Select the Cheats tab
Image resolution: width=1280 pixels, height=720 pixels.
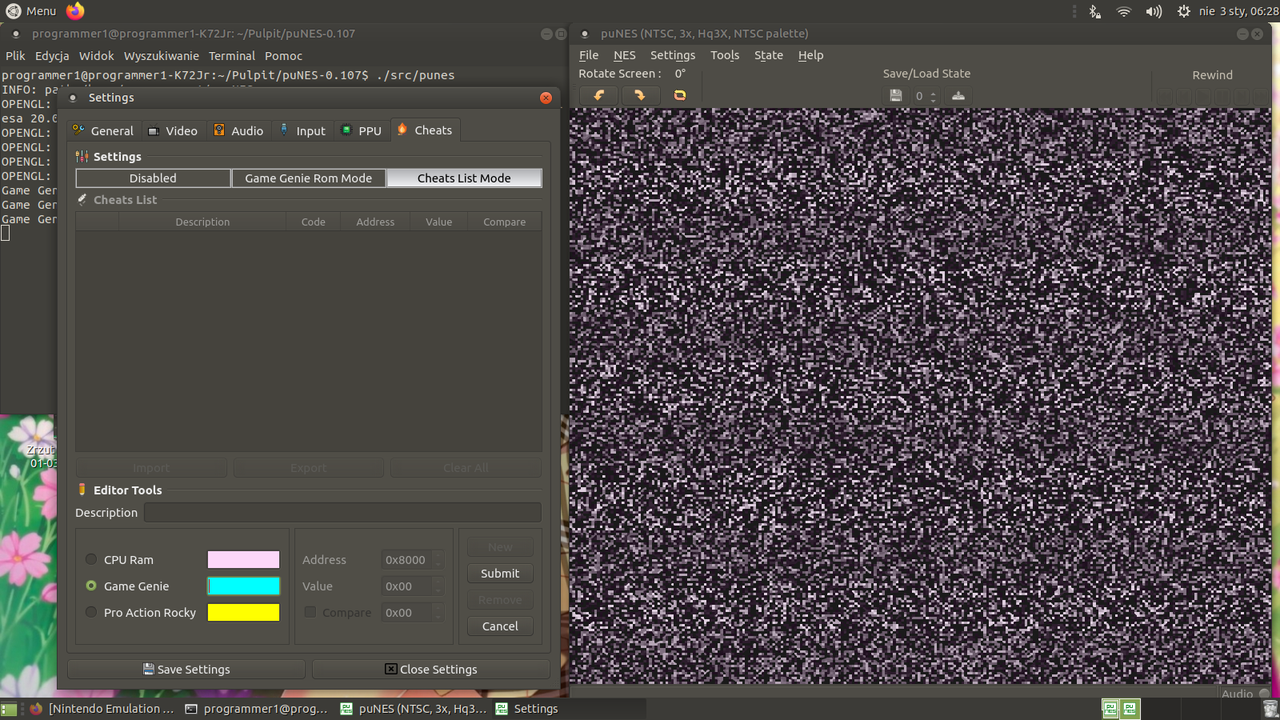(x=425, y=130)
